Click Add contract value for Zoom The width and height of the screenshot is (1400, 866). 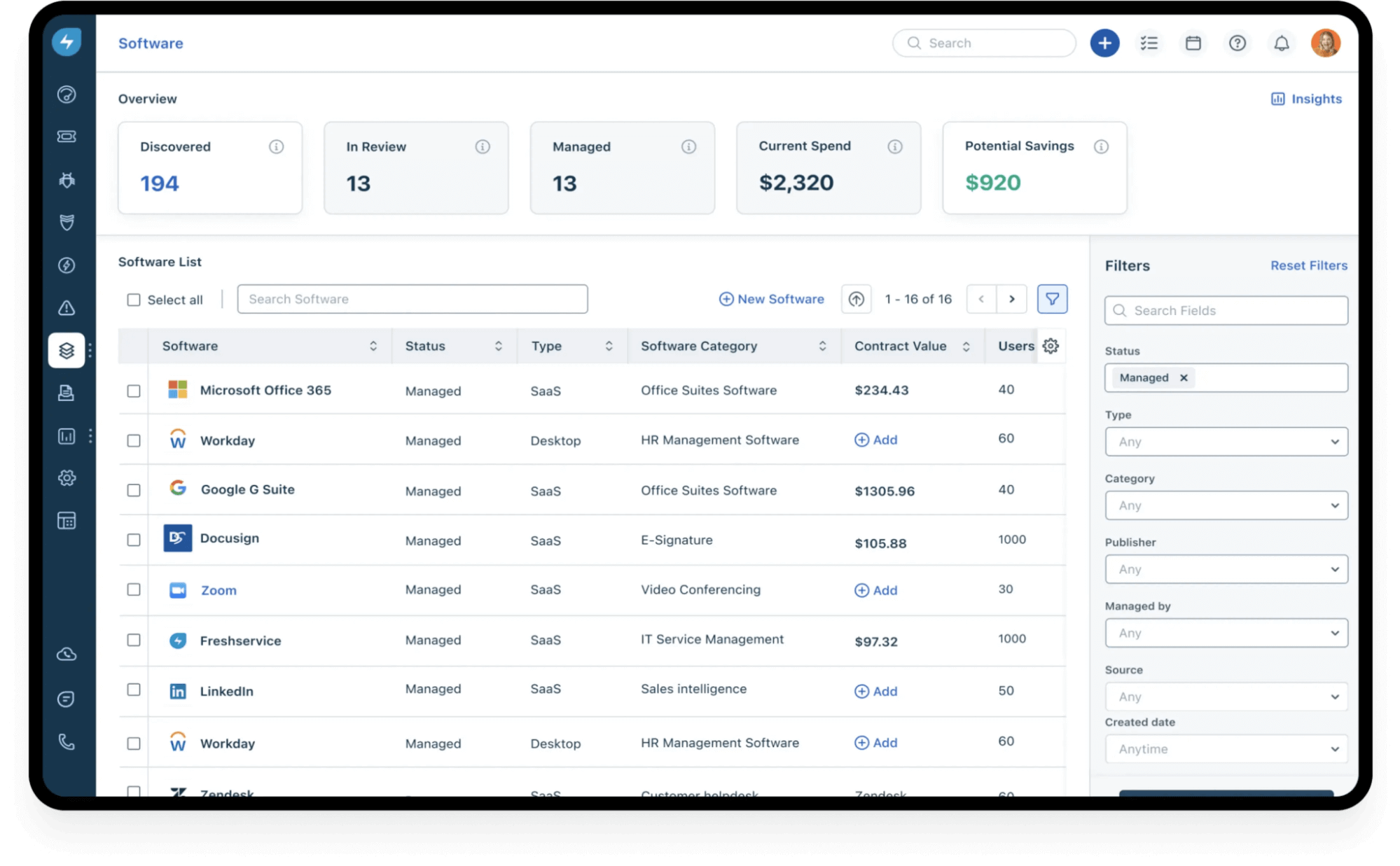pyautogui.click(x=874, y=590)
